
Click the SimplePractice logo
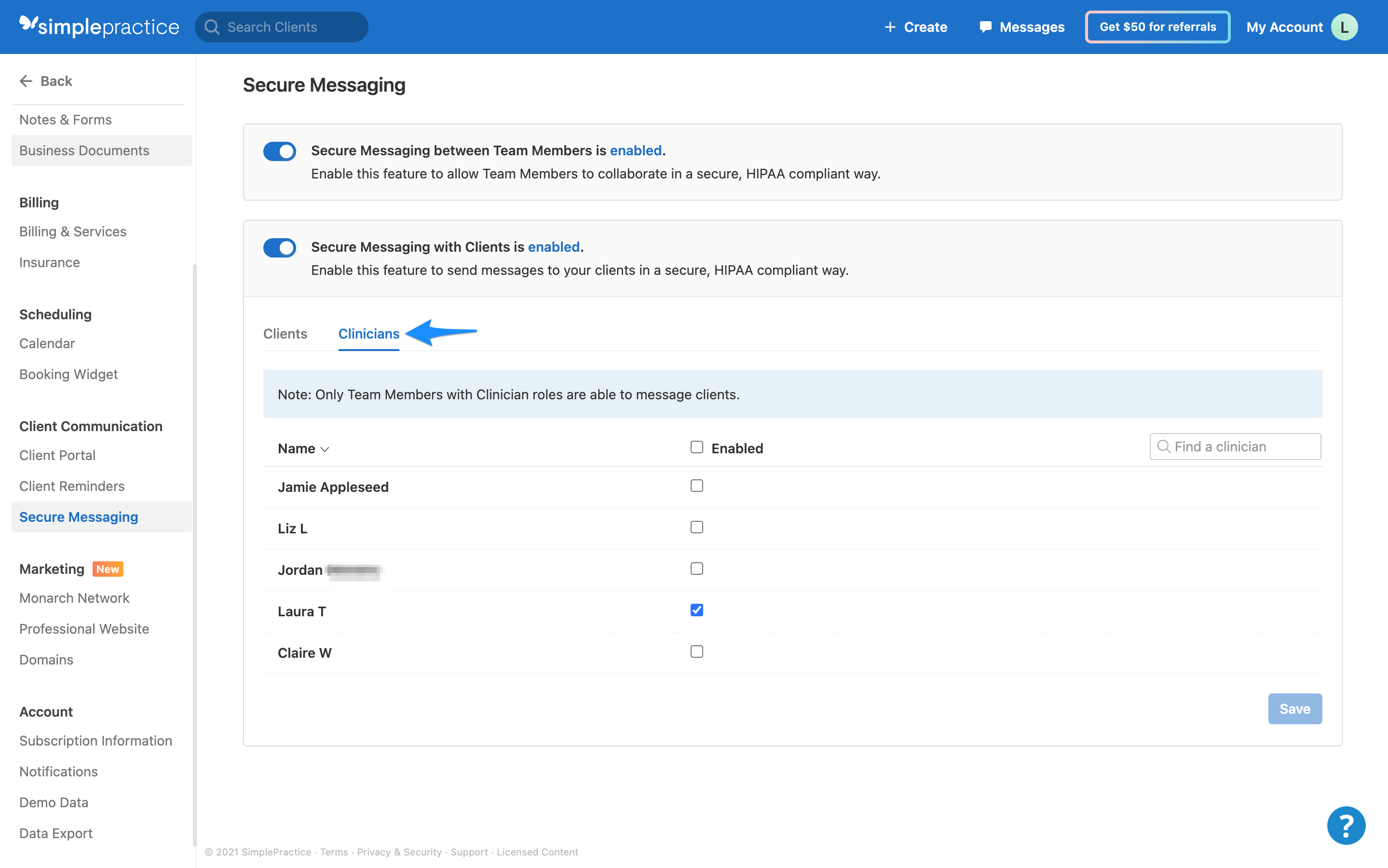click(x=98, y=27)
